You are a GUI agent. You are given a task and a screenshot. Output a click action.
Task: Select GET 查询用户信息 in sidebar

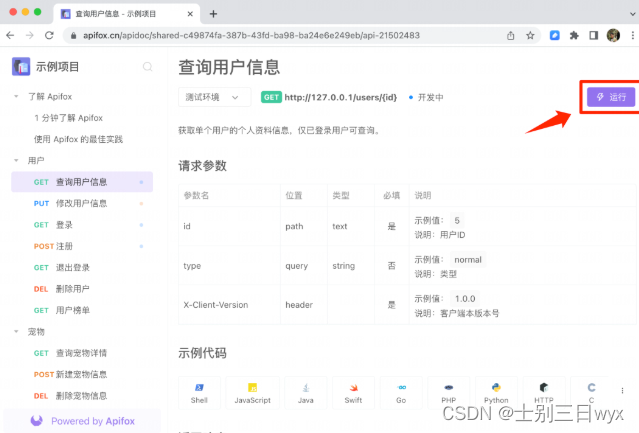pyautogui.click(x=82, y=182)
